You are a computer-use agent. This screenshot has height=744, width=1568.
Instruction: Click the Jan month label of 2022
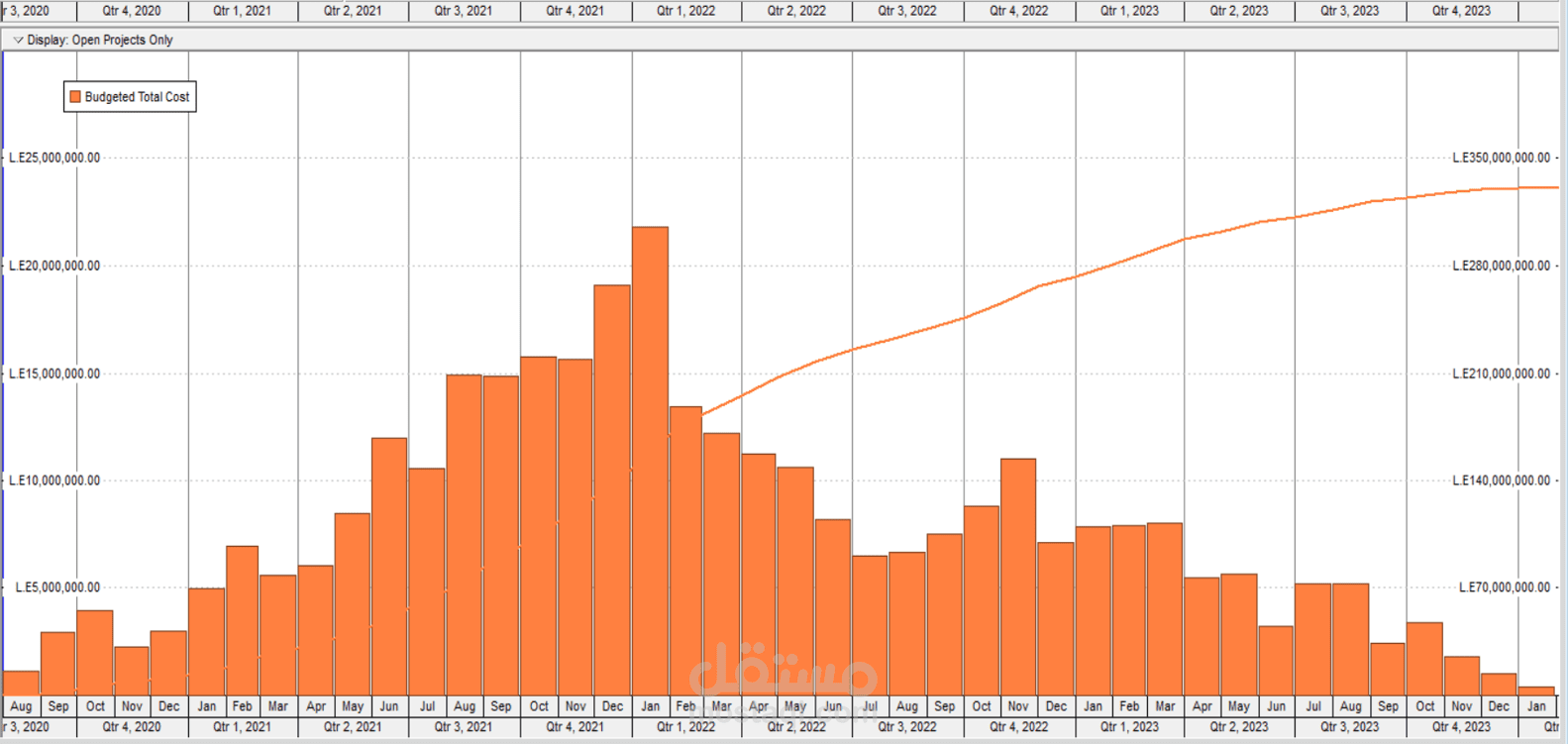(650, 706)
